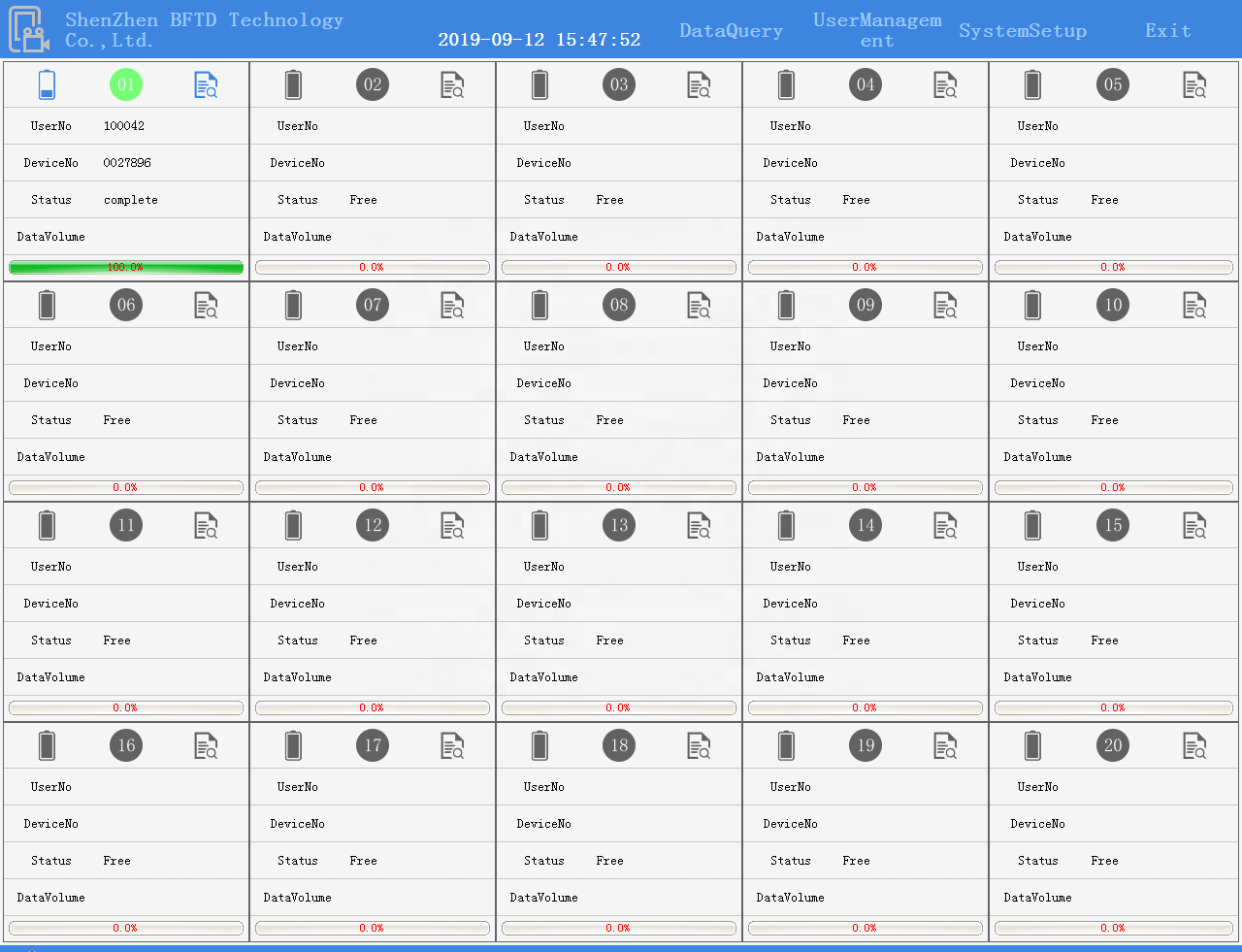Viewport: 1242px width, 952px height.
Task: Open the SystemSetup menu
Action: pos(1023,31)
